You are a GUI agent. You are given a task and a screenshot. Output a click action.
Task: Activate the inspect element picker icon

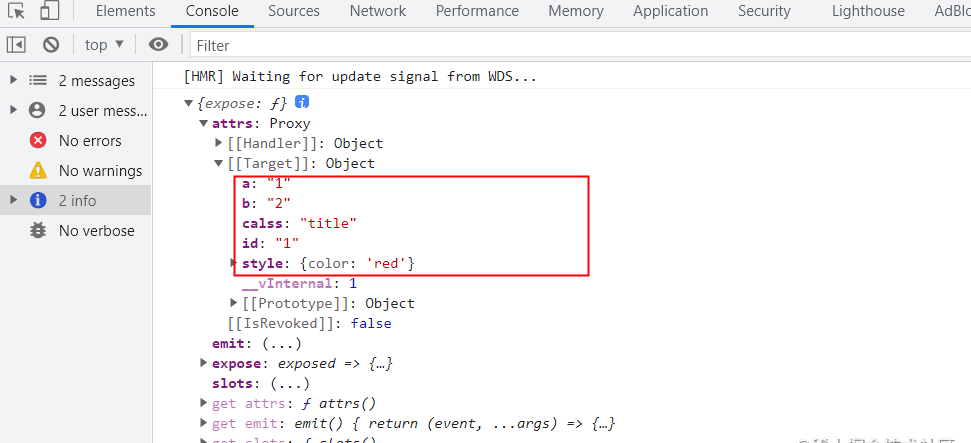point(17,11)
